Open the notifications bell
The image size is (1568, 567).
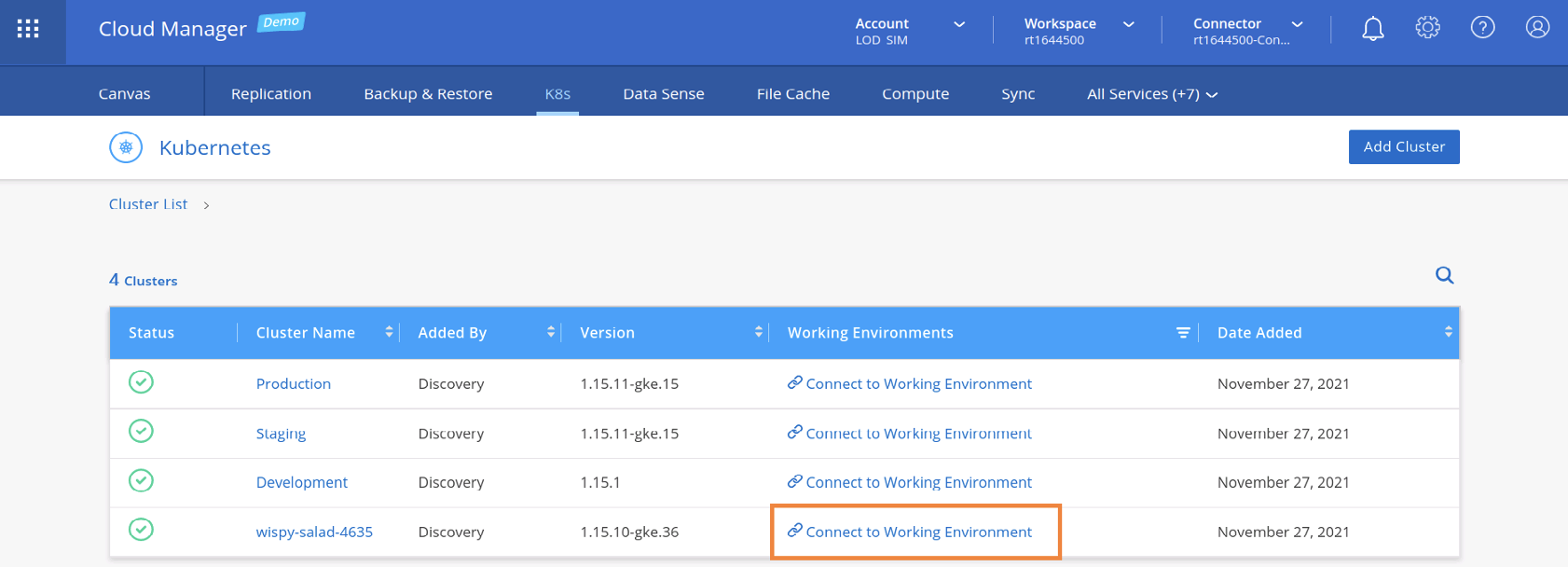pyautogui.click(x=1372, y=29)
